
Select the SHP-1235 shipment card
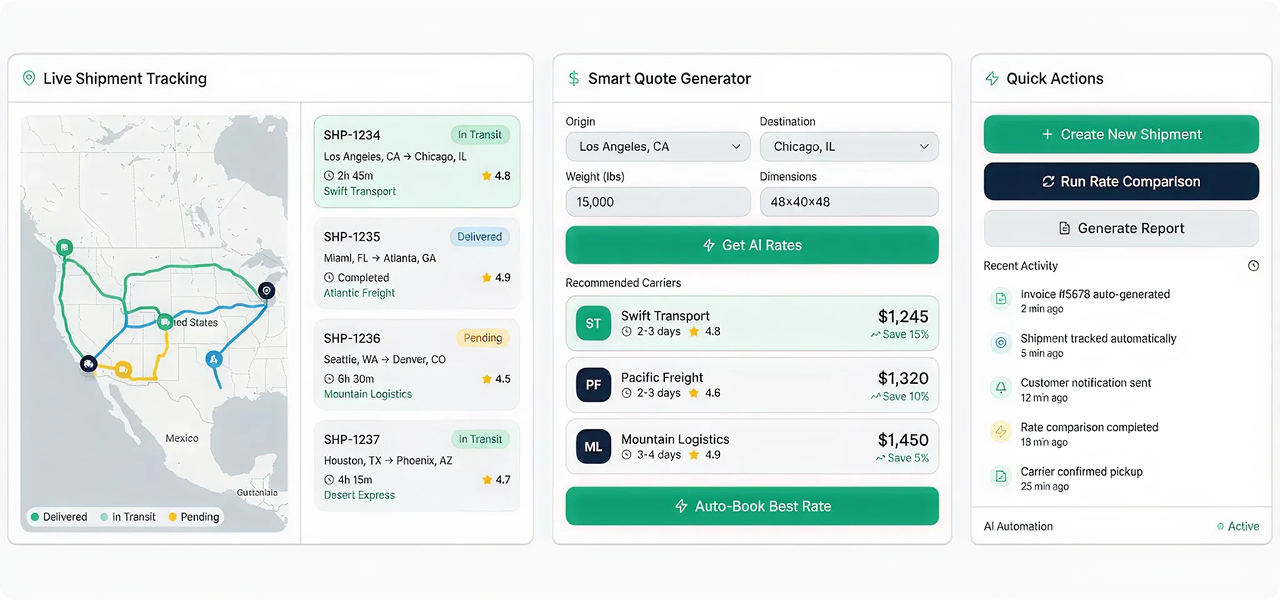point(417,263)
